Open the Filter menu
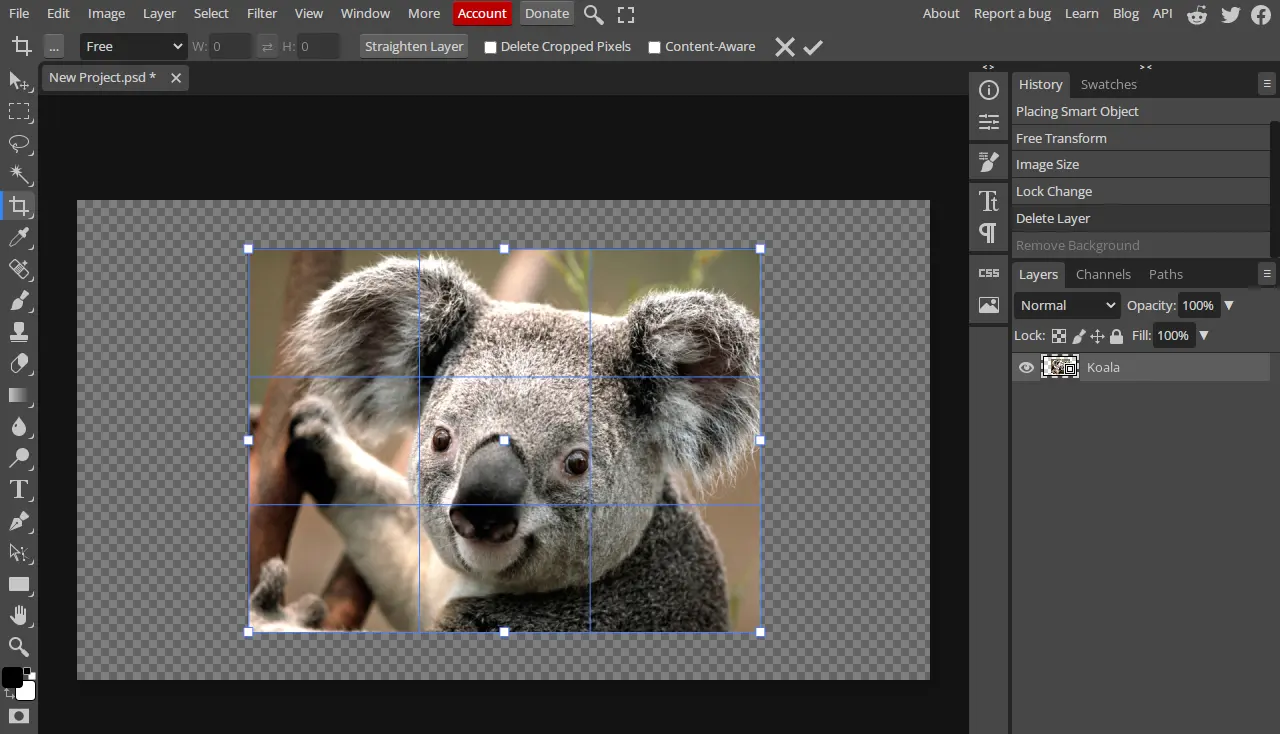The height and width of the screenshot is (734, 1280). pos(262,14)
